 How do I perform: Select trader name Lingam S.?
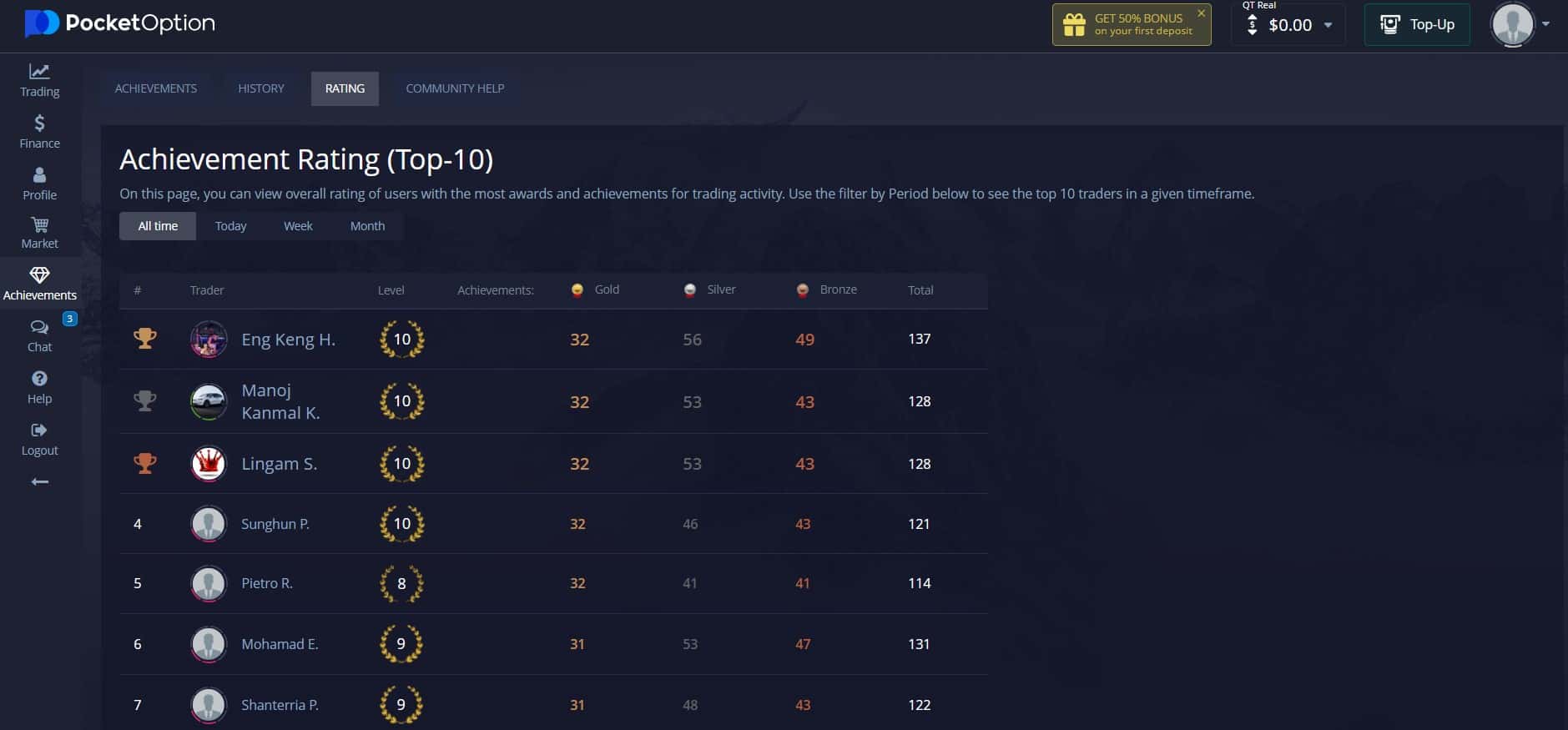click(279, 464)
